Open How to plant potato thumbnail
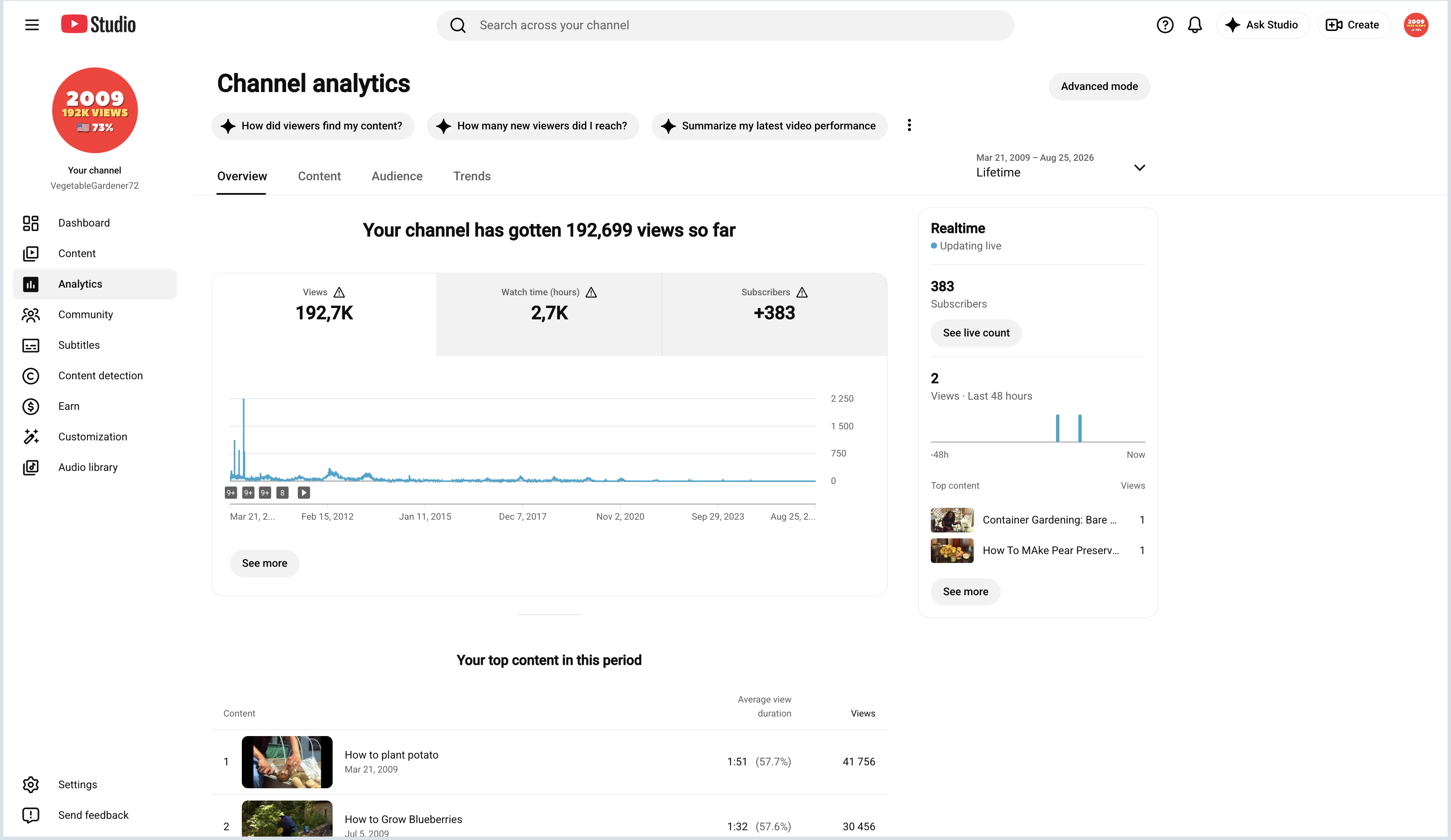The height and width of the screenshot is (840, 1451). tap(287, 762)
